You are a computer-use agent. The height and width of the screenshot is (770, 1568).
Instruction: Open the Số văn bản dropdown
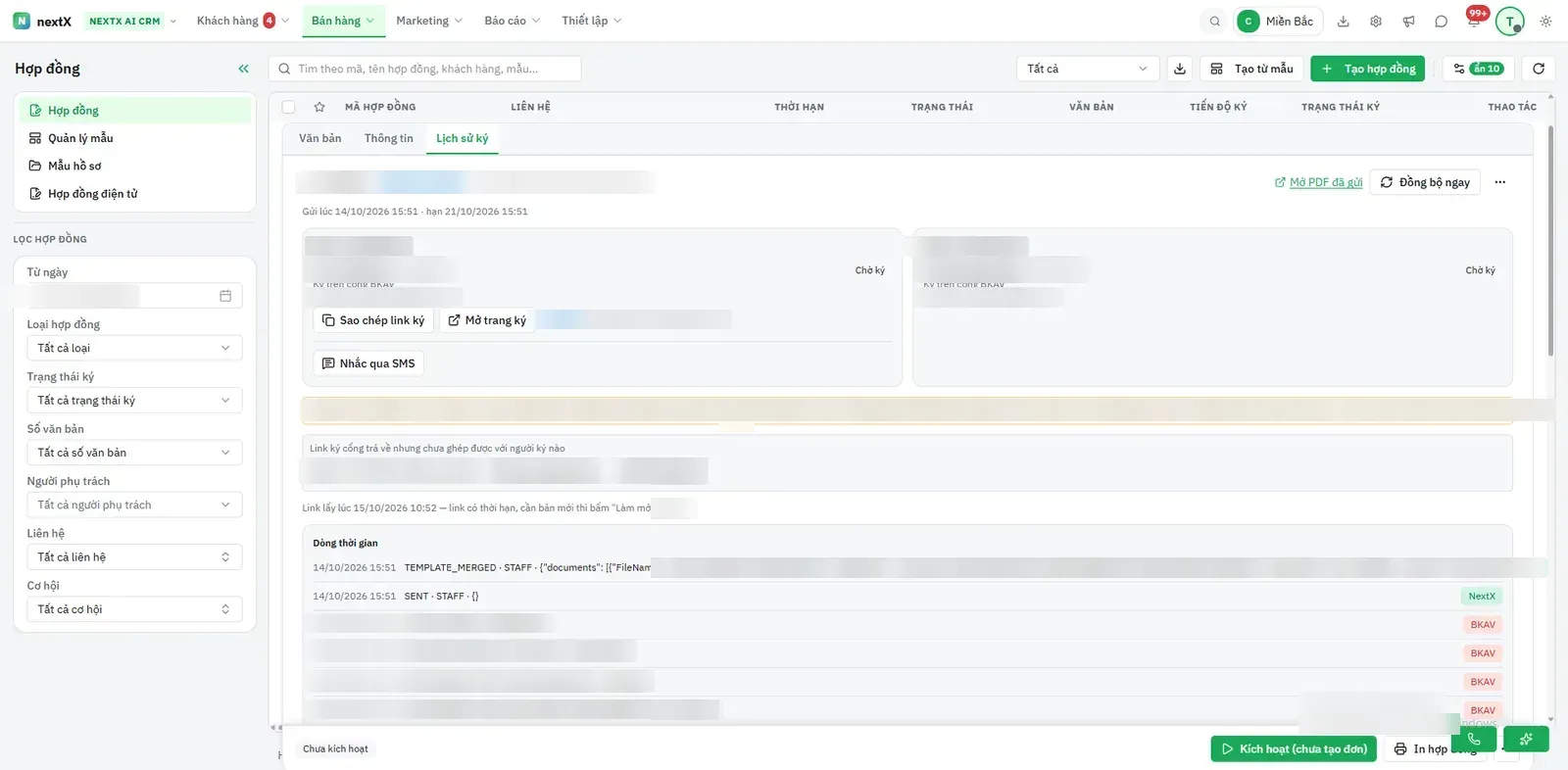pyautogui.click(x=134, y=453)
